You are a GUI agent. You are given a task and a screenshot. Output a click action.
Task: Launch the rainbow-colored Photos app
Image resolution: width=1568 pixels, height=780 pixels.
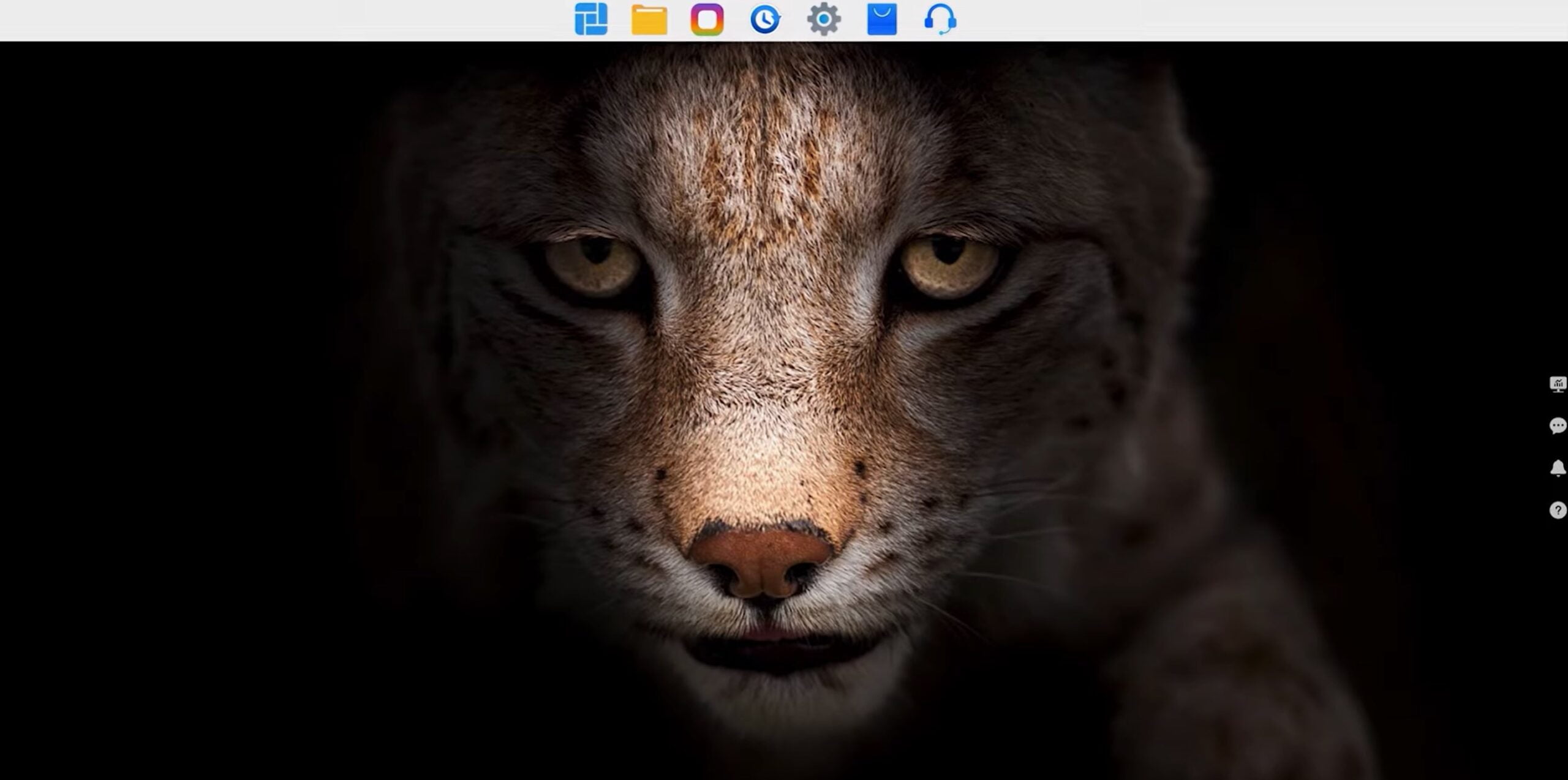[707, 20]
